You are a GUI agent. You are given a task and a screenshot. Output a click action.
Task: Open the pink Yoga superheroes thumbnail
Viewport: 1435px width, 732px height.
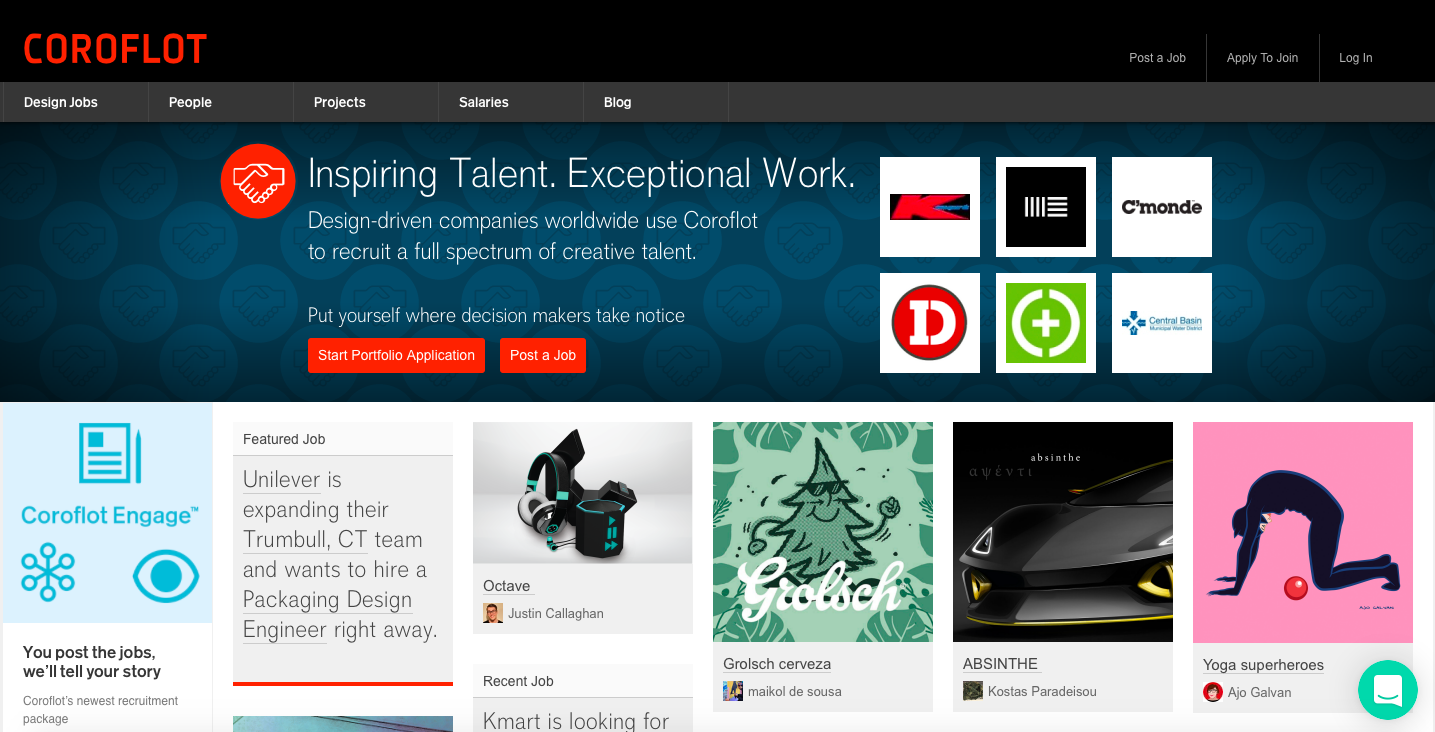[x=1303, y=532]
